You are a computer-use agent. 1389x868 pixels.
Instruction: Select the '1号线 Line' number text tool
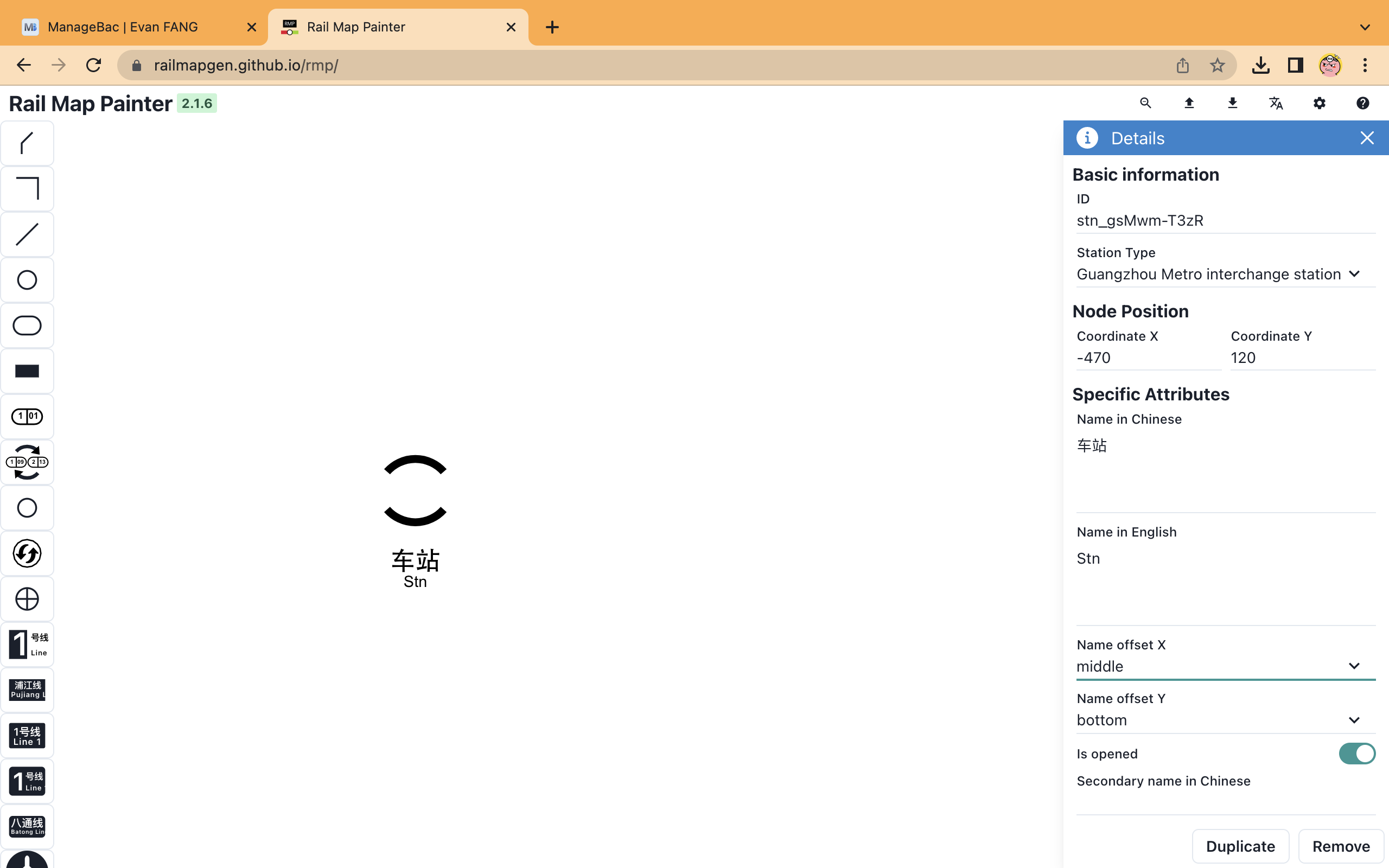pos(27,644)
